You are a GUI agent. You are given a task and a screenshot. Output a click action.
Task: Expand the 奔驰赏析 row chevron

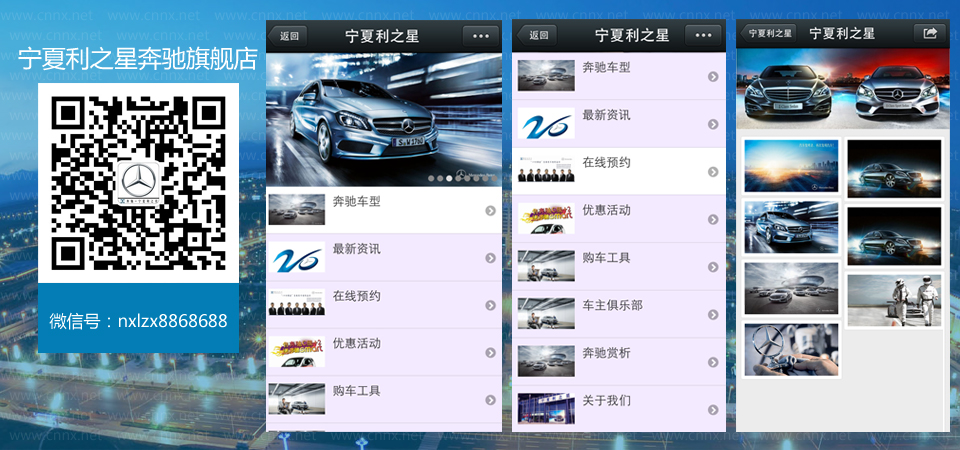point(713,362)
